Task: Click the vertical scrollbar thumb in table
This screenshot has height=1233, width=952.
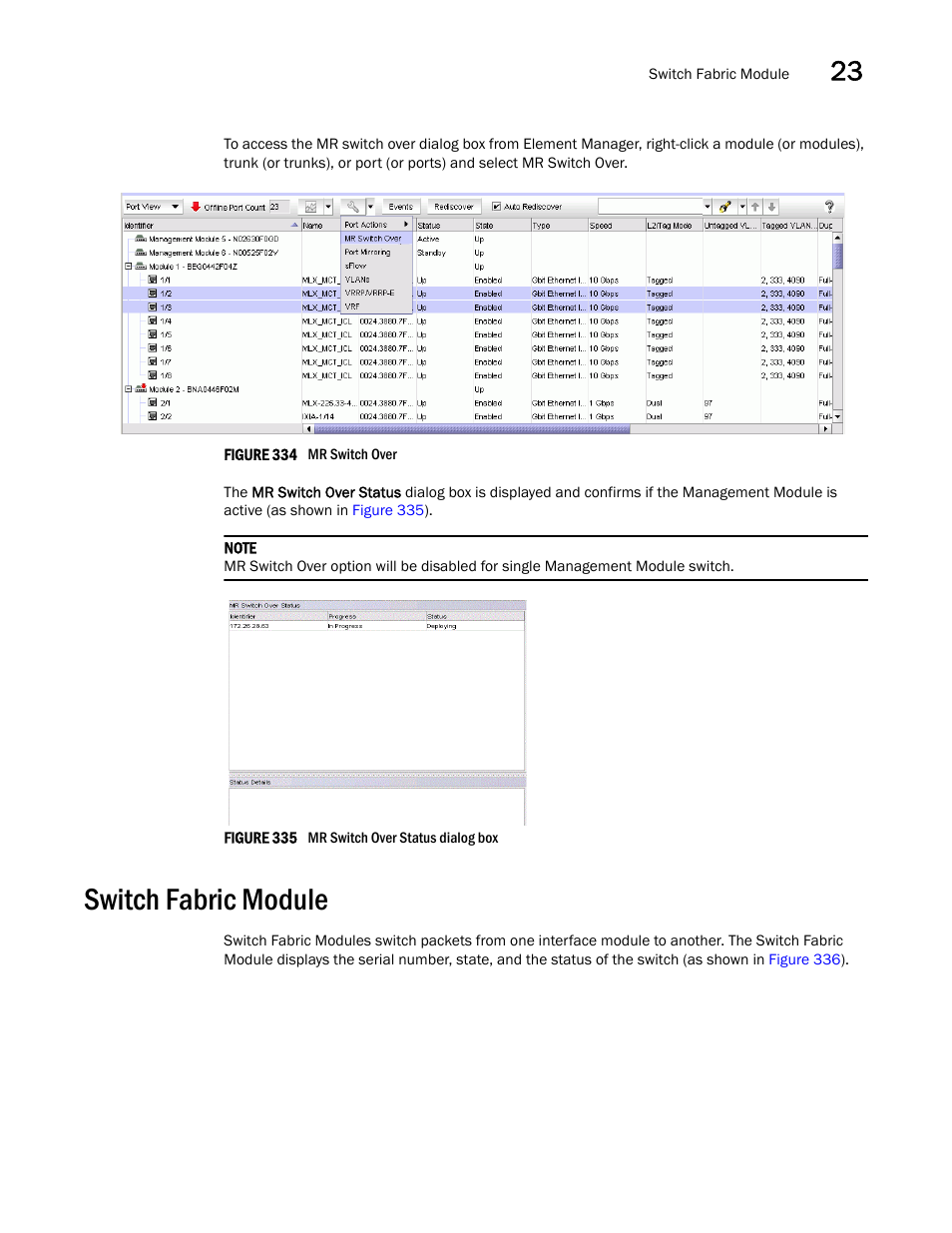Action: click(837, 256)
